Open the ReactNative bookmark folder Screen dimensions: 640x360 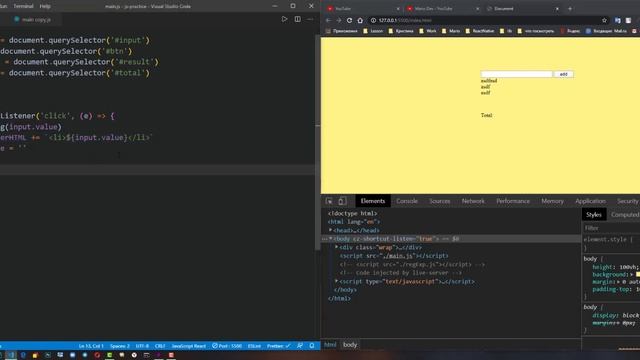coord(480,31)
